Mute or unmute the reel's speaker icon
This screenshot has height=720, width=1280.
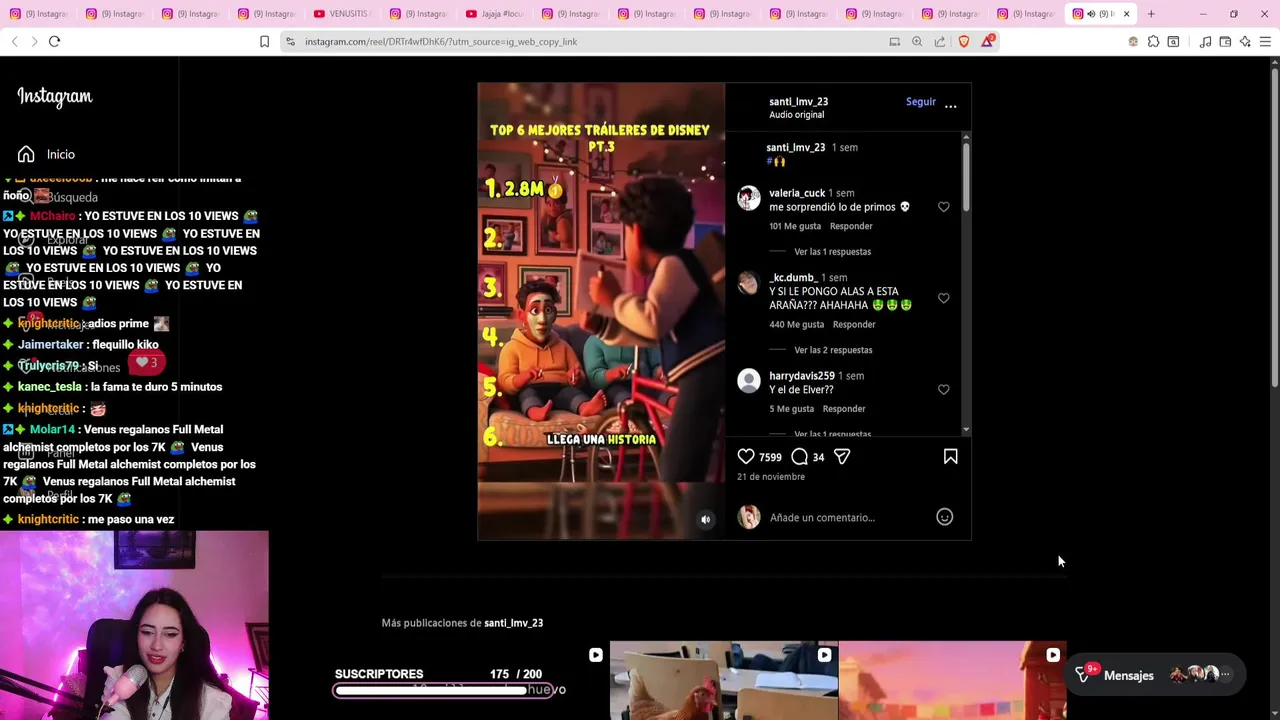click(x=705, y=519)
